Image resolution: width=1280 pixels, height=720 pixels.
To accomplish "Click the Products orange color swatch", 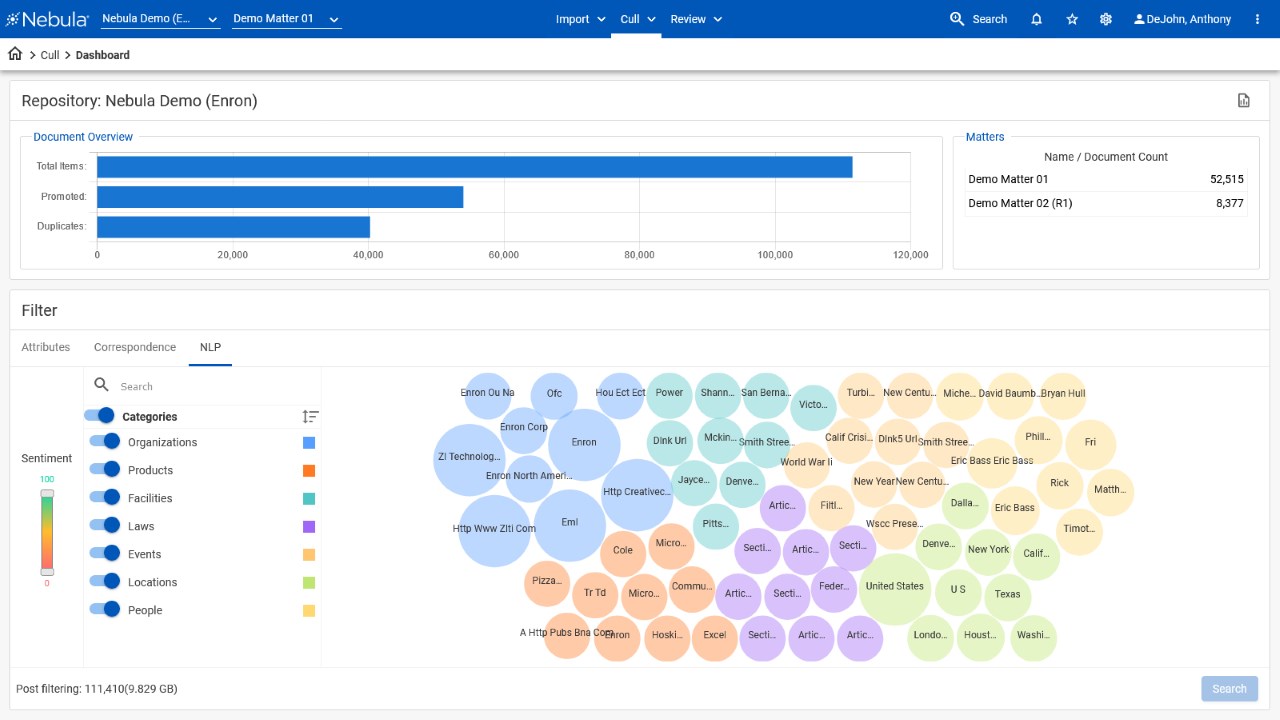I will click(x=309, y=470).
